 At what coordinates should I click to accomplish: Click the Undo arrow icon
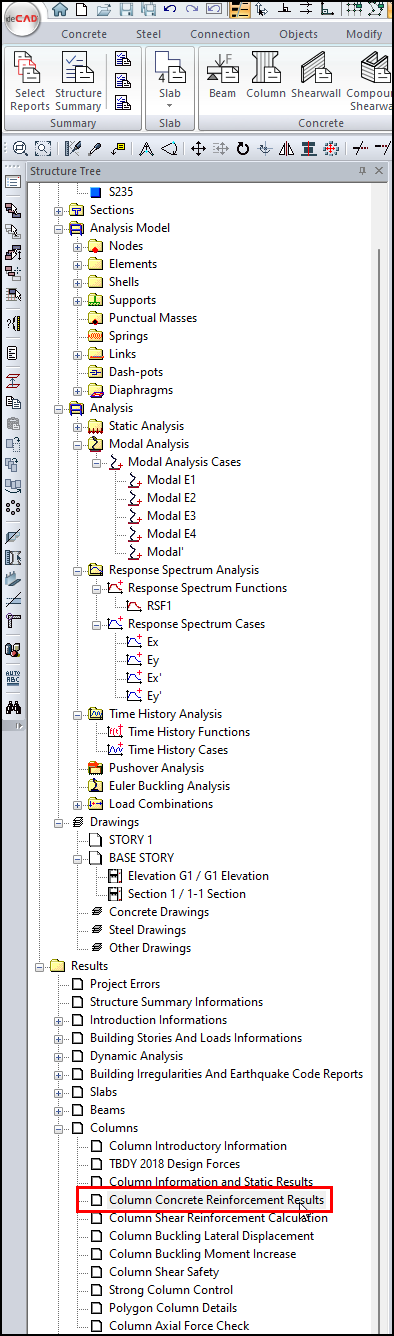[169, 10]
